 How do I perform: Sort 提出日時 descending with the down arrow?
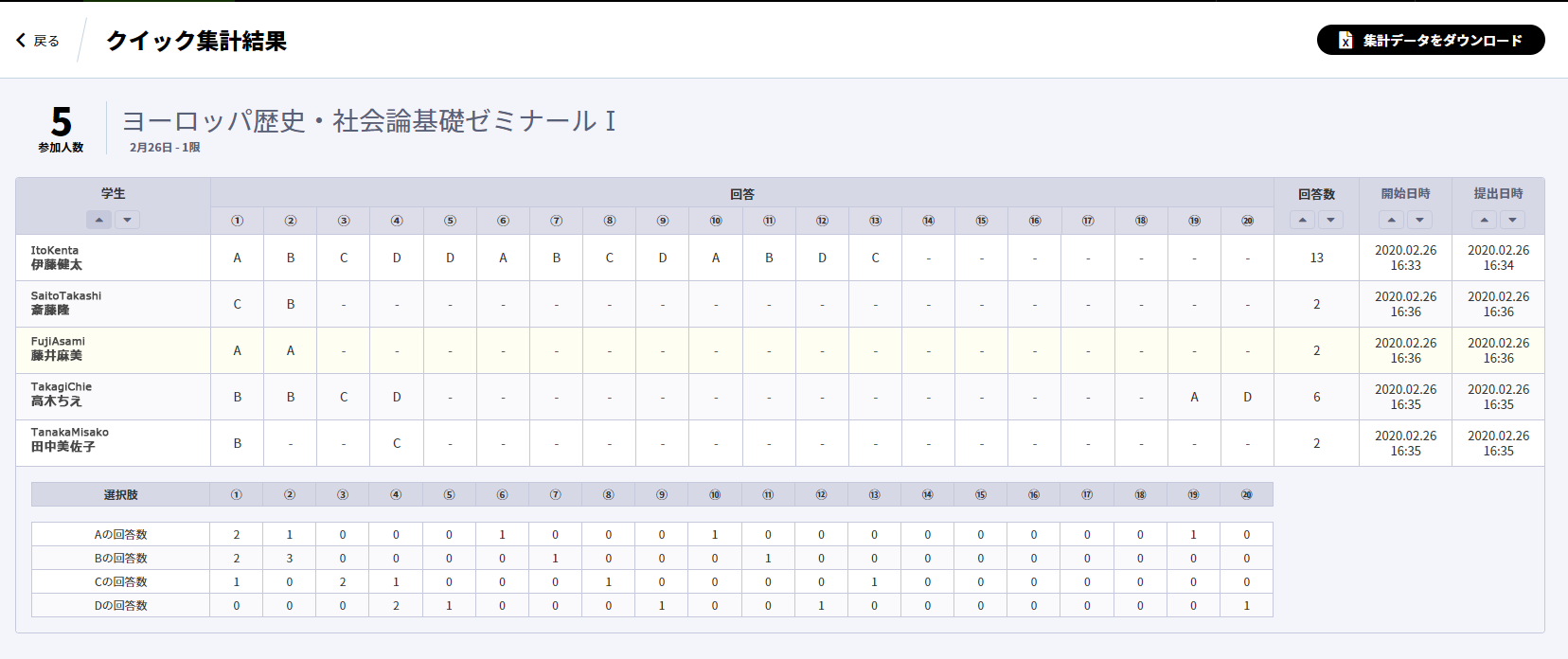[x=1512, y=220]
